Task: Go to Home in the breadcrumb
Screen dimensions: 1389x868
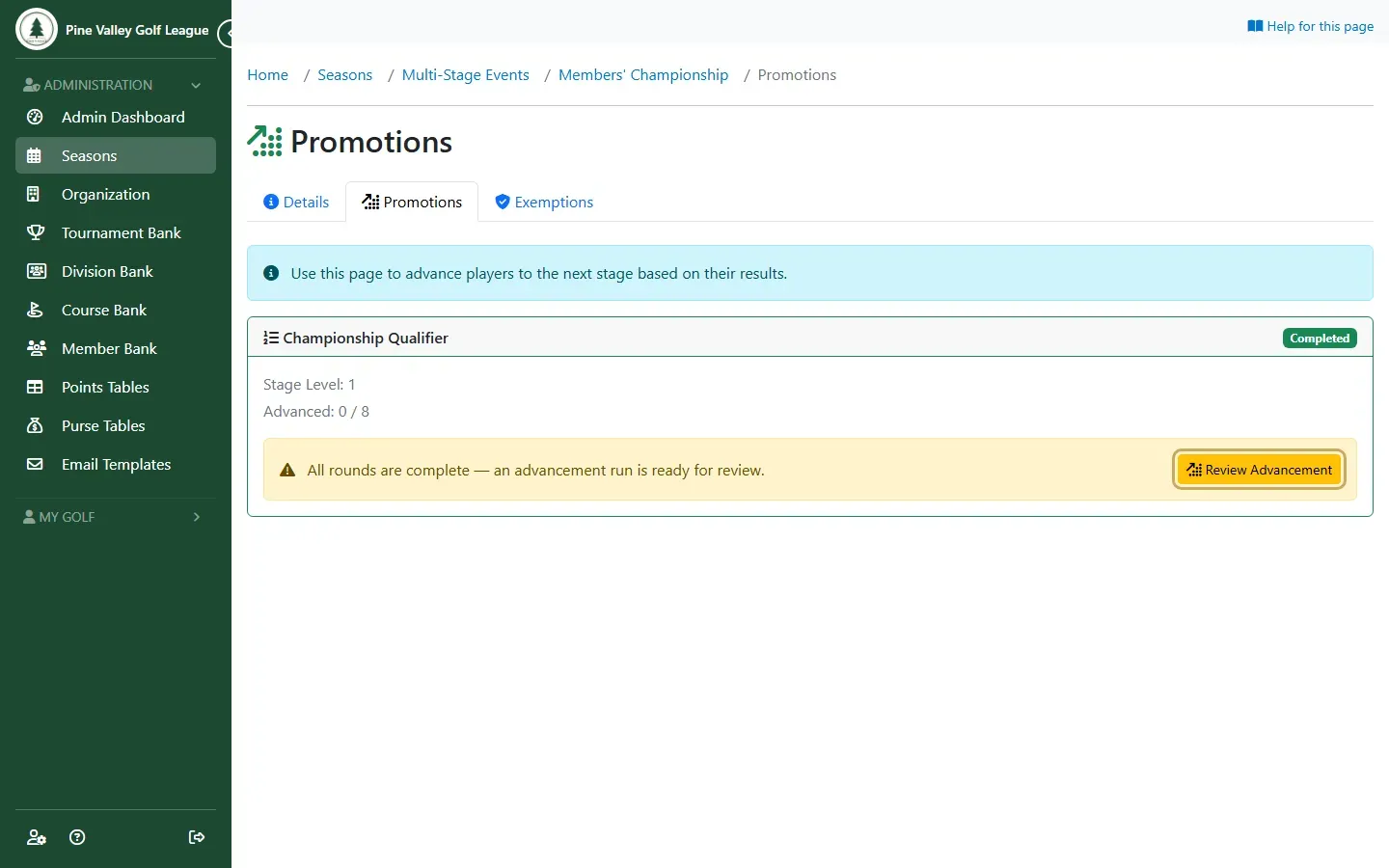Action: tap(267, 75)
